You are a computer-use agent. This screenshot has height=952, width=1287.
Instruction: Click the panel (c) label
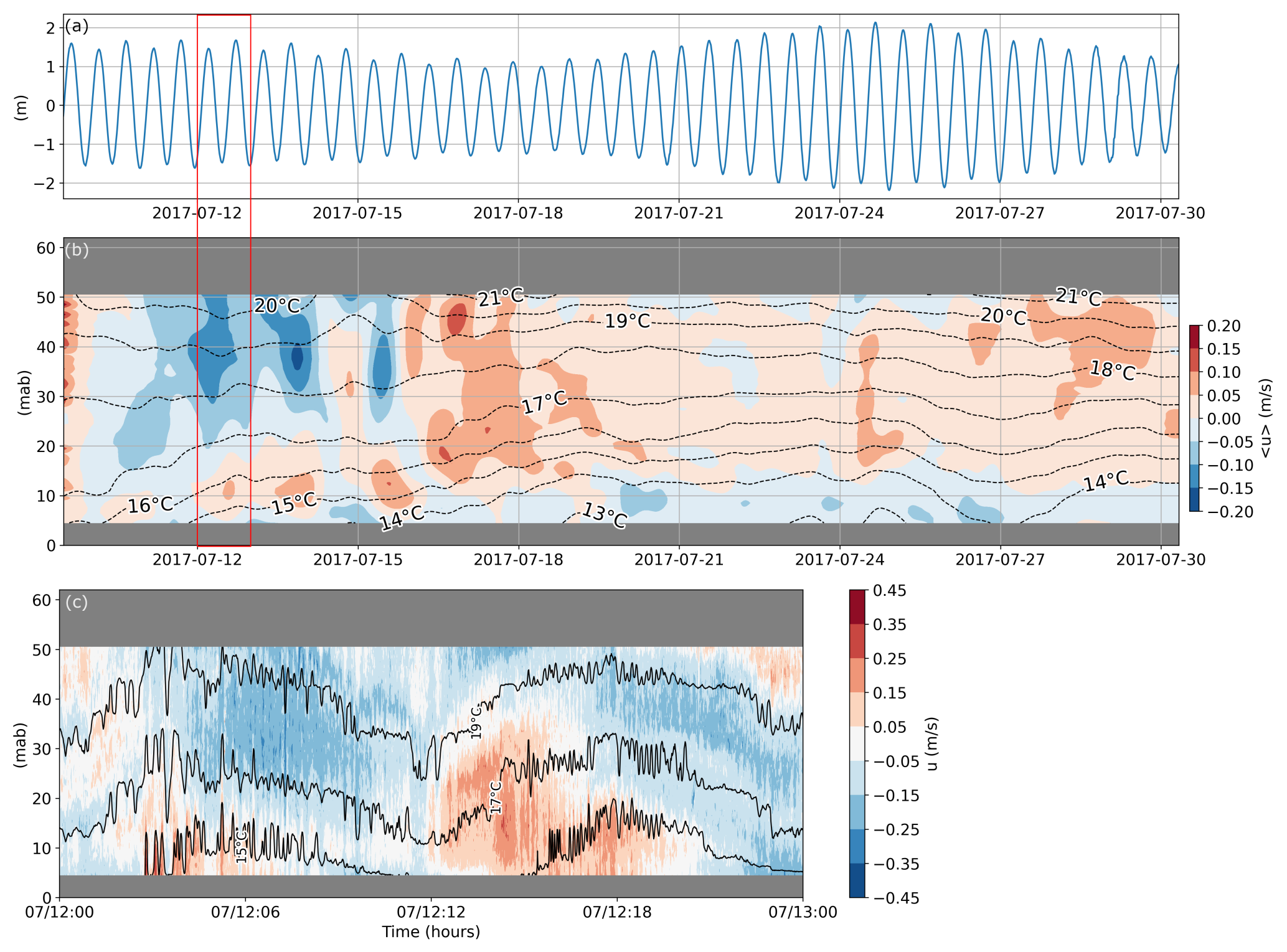(77, 602)
